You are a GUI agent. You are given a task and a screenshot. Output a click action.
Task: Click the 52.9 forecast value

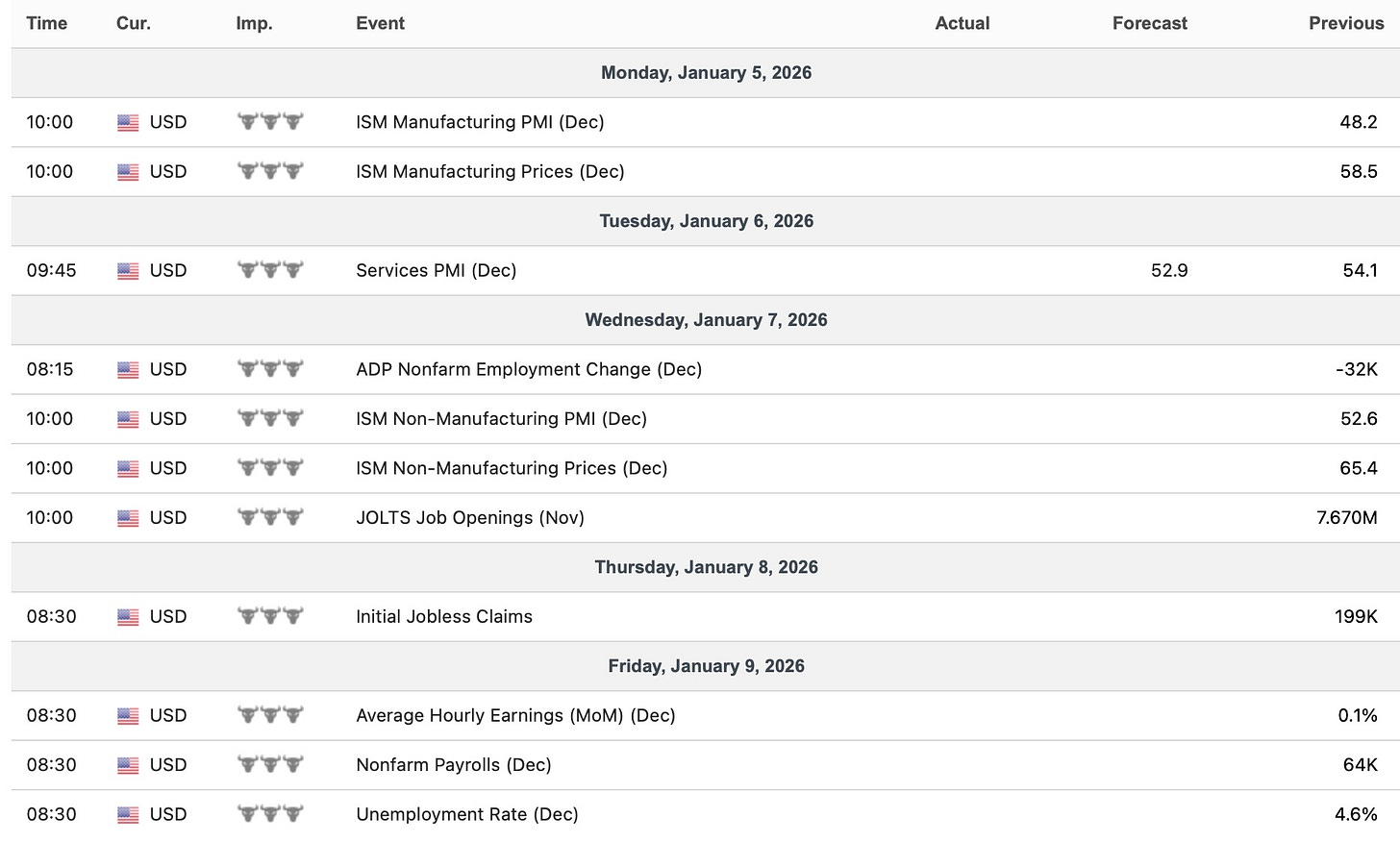point(1169,270)
